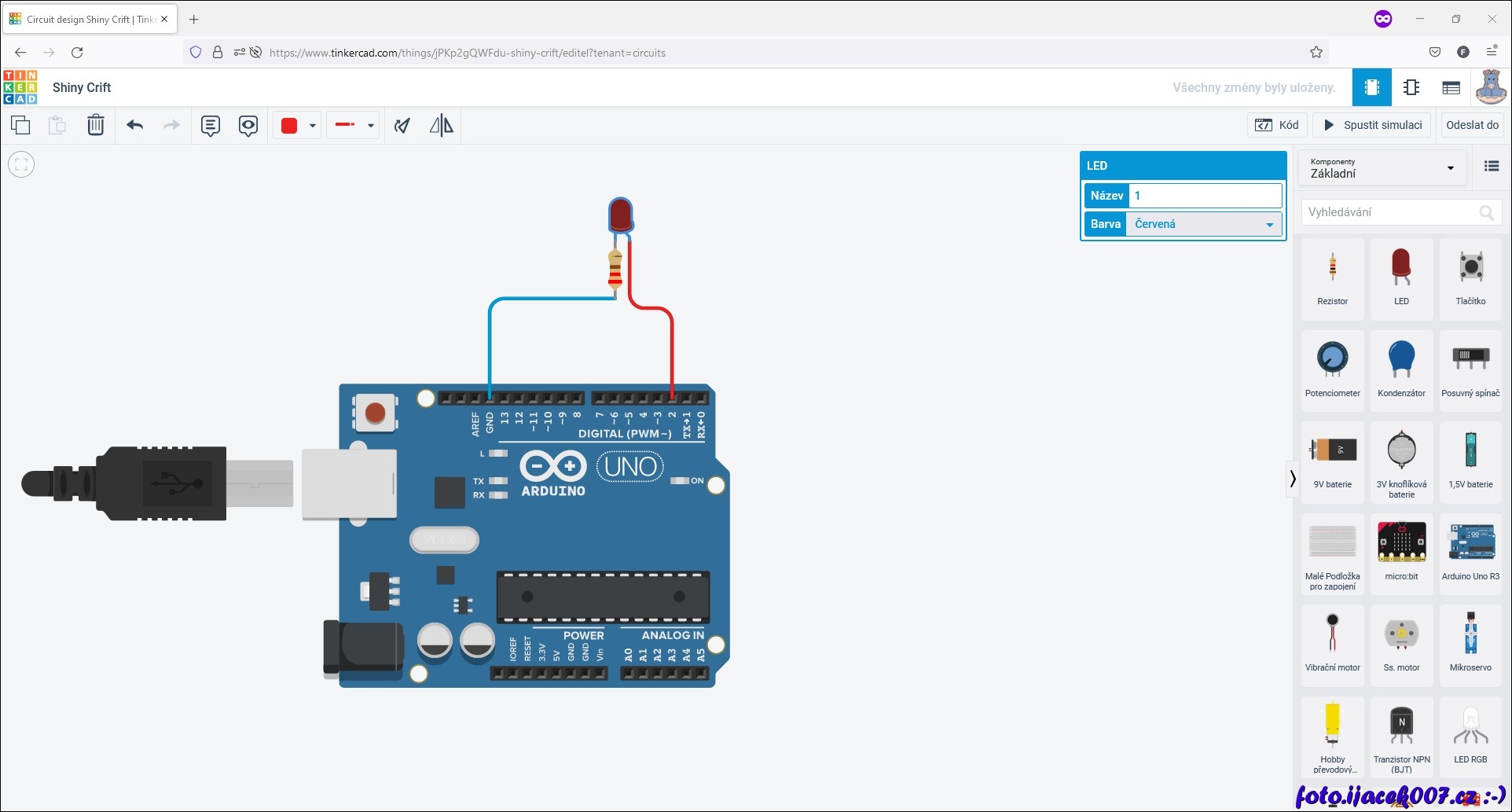1512x812 pixels.
Task: Click Spustit simulaci button
Action: (1373, 125)
